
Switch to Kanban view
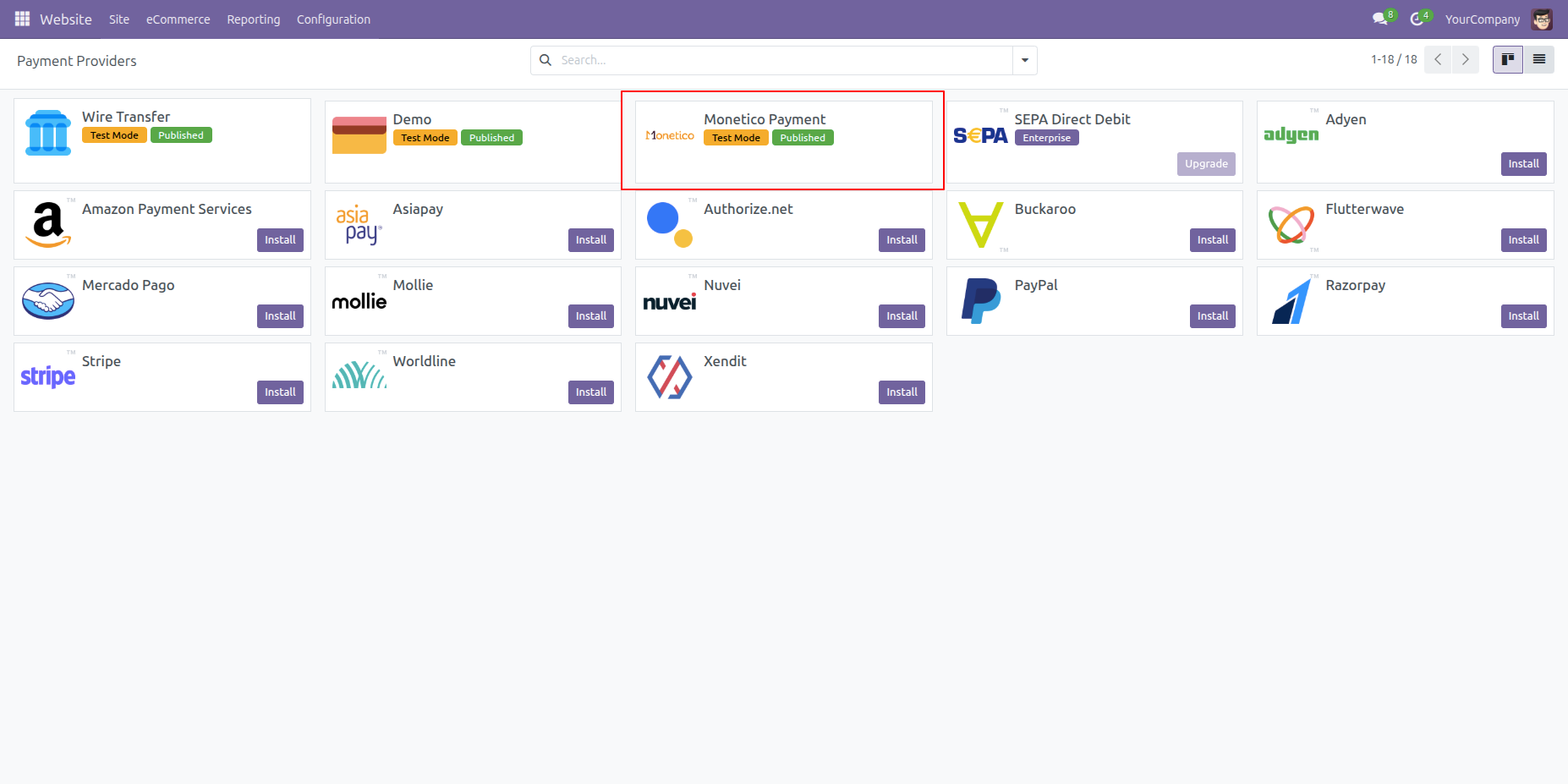1507,59
